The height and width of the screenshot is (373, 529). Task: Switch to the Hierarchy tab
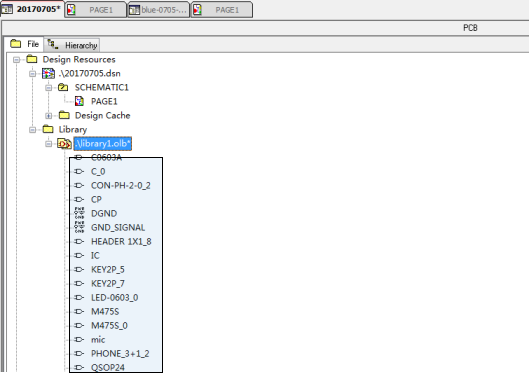point(72,45)
